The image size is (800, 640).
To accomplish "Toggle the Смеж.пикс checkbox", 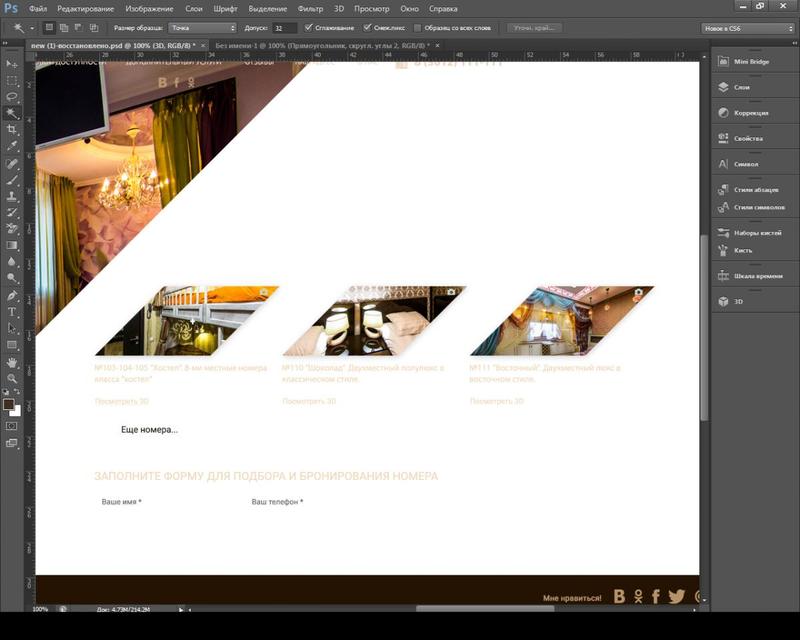I will (367, 28).
